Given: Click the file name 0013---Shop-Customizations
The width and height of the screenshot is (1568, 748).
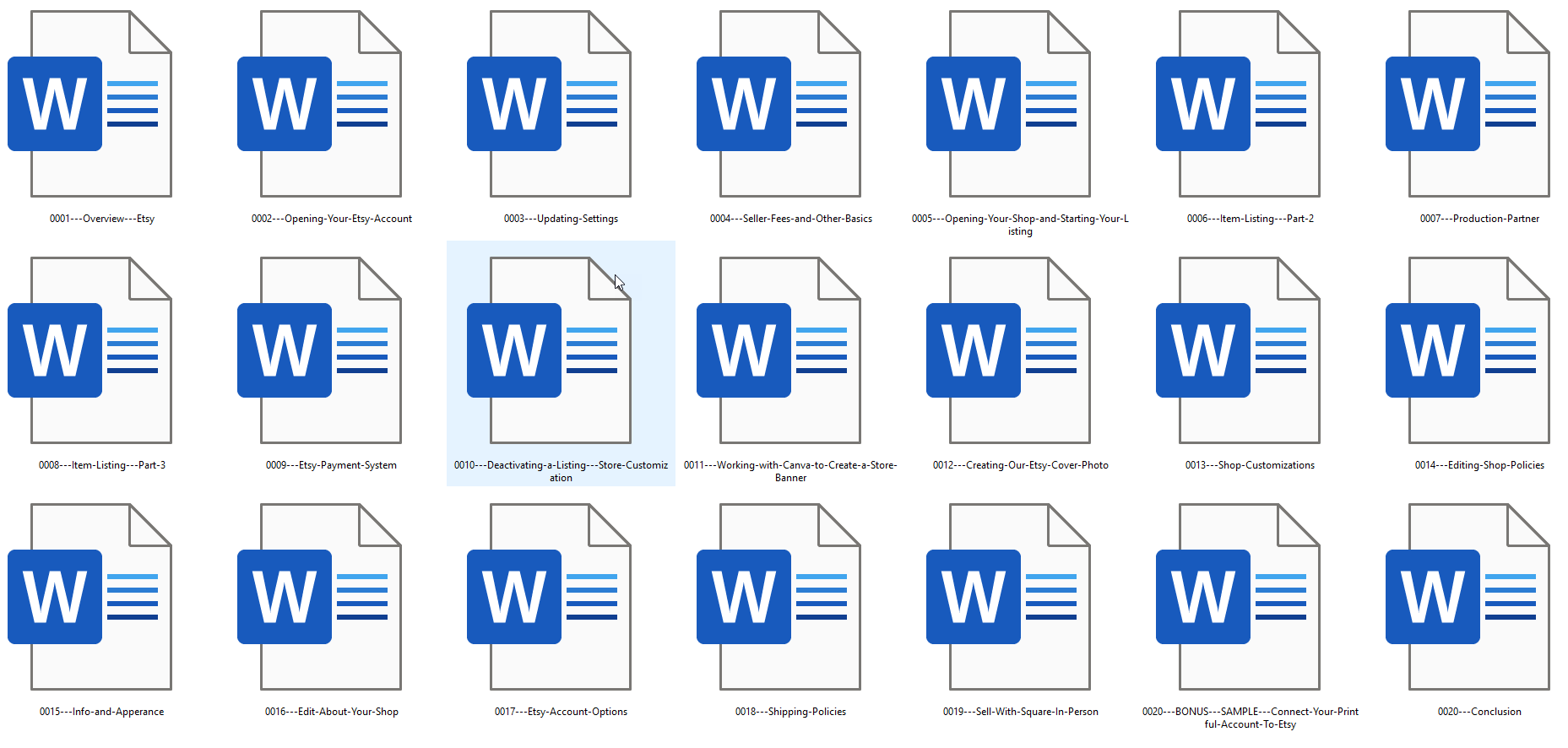Looking at the screenshot, I should point(1251,465).
